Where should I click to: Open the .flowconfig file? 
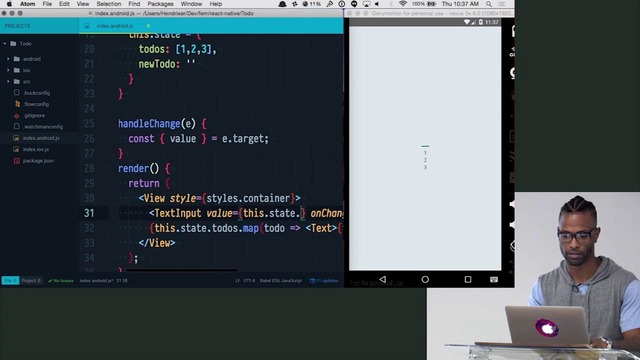(x=36, y=104)
